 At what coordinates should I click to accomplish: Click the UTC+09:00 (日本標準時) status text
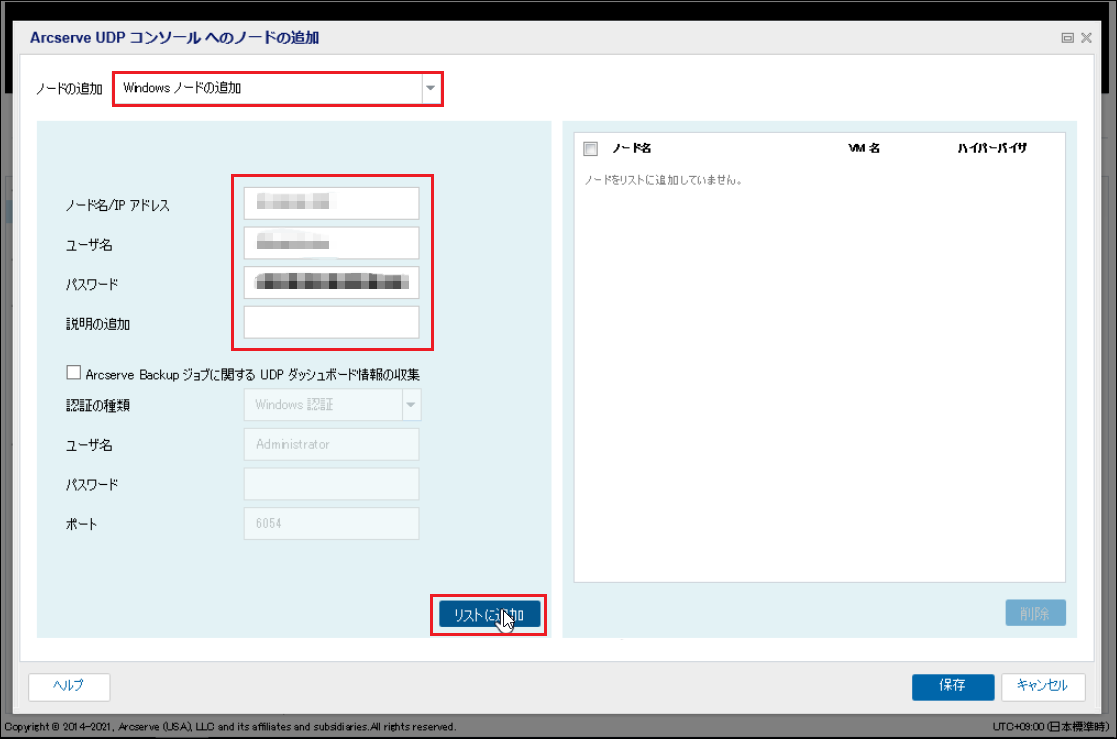point(1051,727)
